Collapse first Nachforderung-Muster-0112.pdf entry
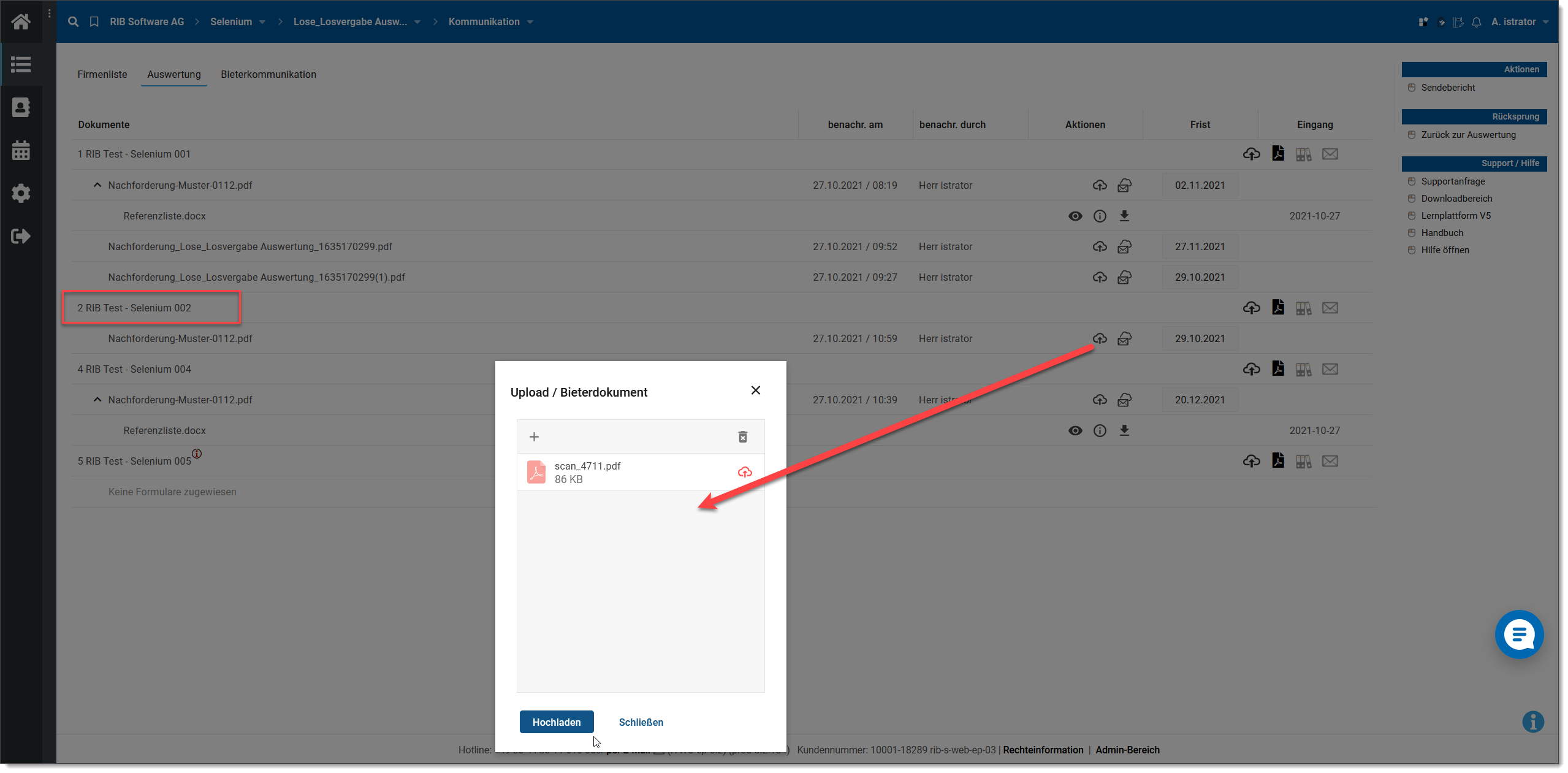 (97, 185)
